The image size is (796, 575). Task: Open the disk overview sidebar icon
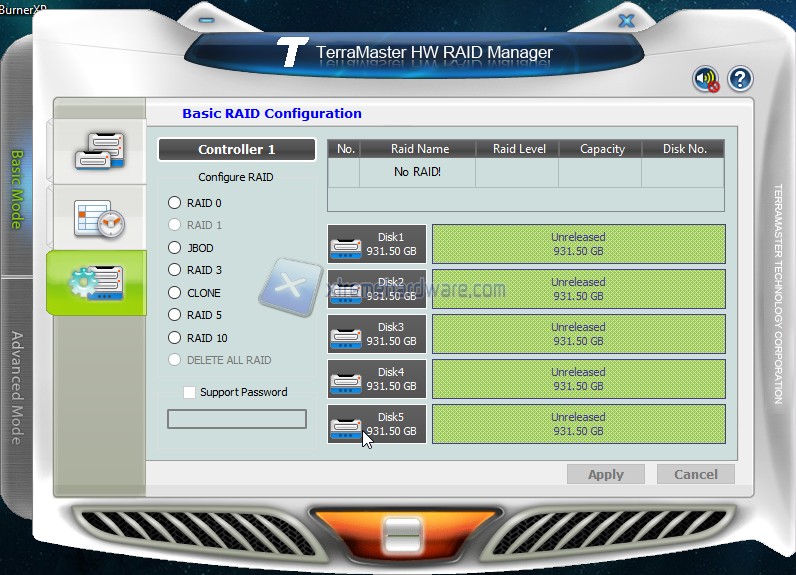pyautogui.click(x=98, y=150)
